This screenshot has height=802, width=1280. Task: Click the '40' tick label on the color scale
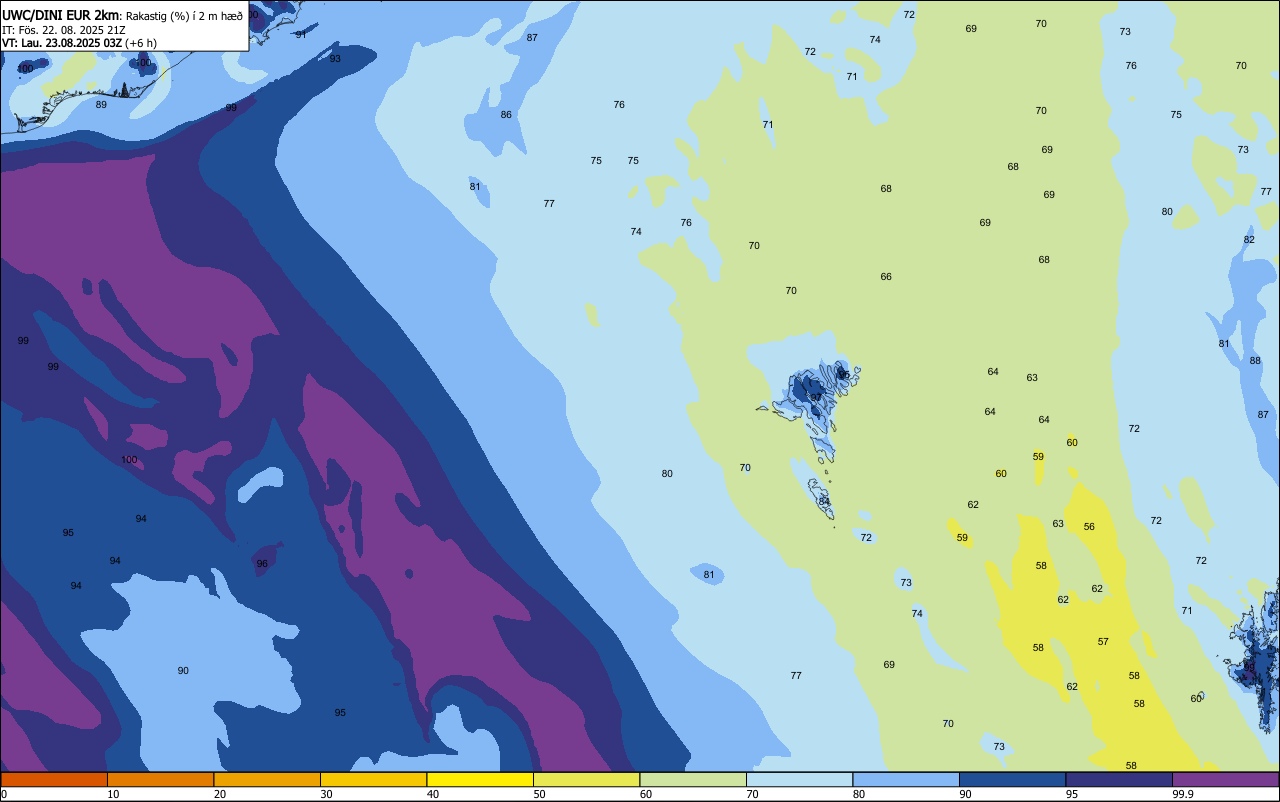[433, 794]
